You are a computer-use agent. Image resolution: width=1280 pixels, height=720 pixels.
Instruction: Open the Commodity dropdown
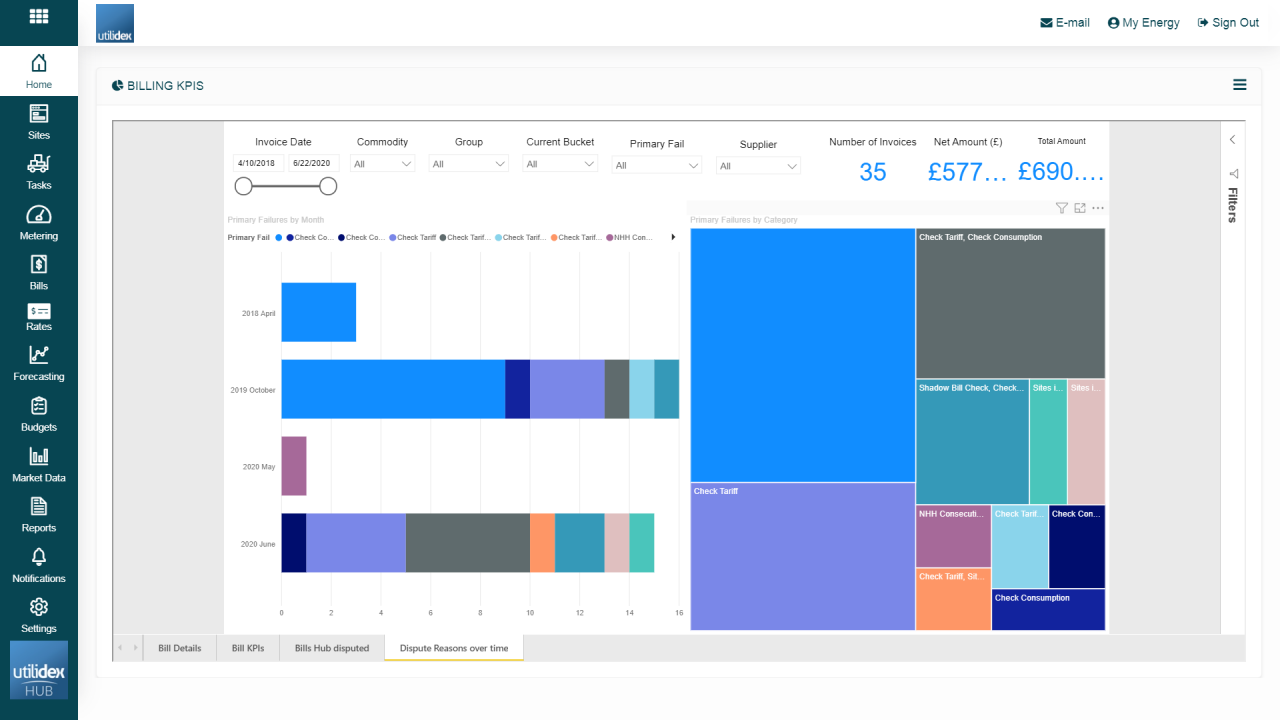[381, 163]
